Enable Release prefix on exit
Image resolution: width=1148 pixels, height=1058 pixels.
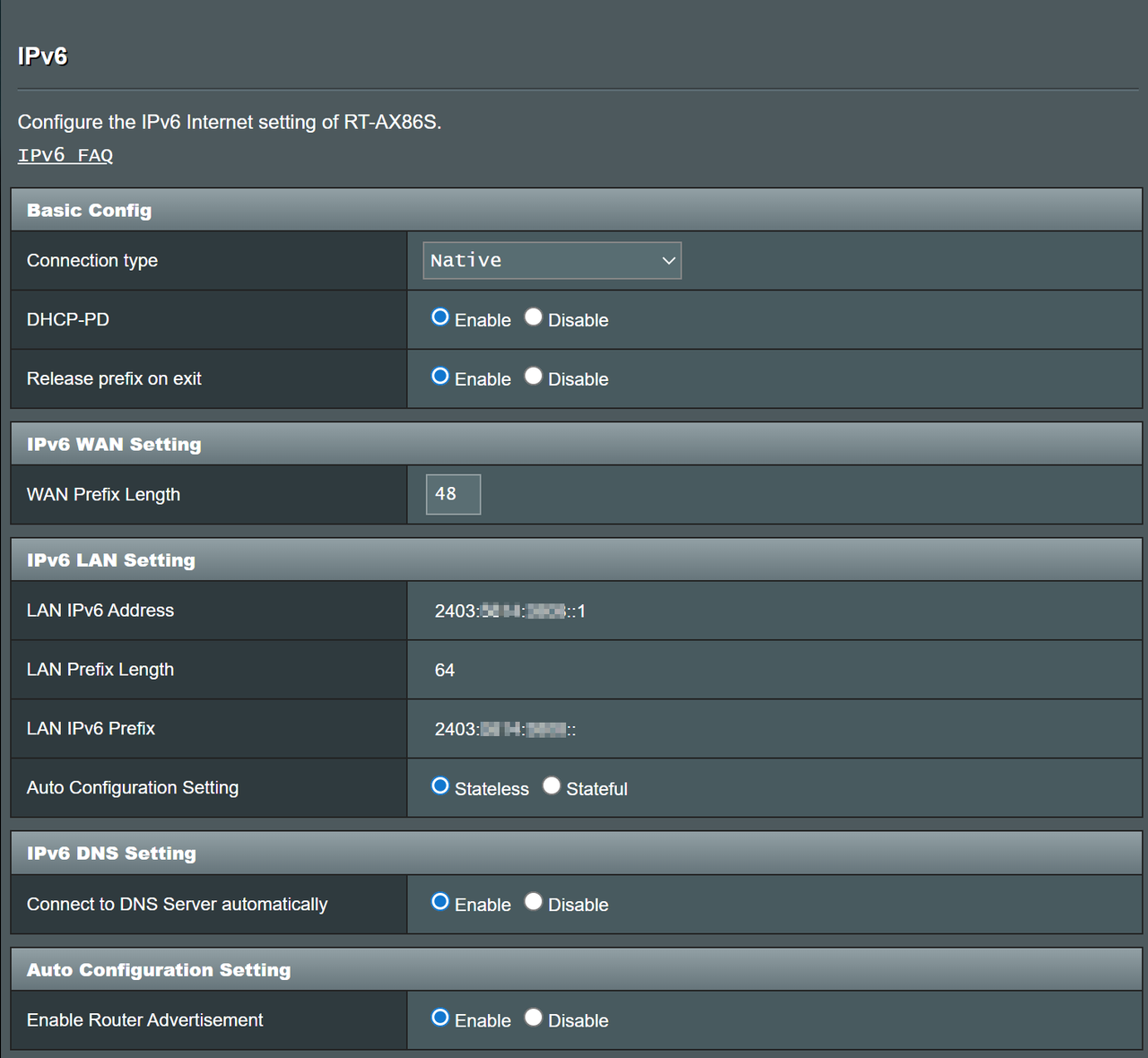(439, 376)
